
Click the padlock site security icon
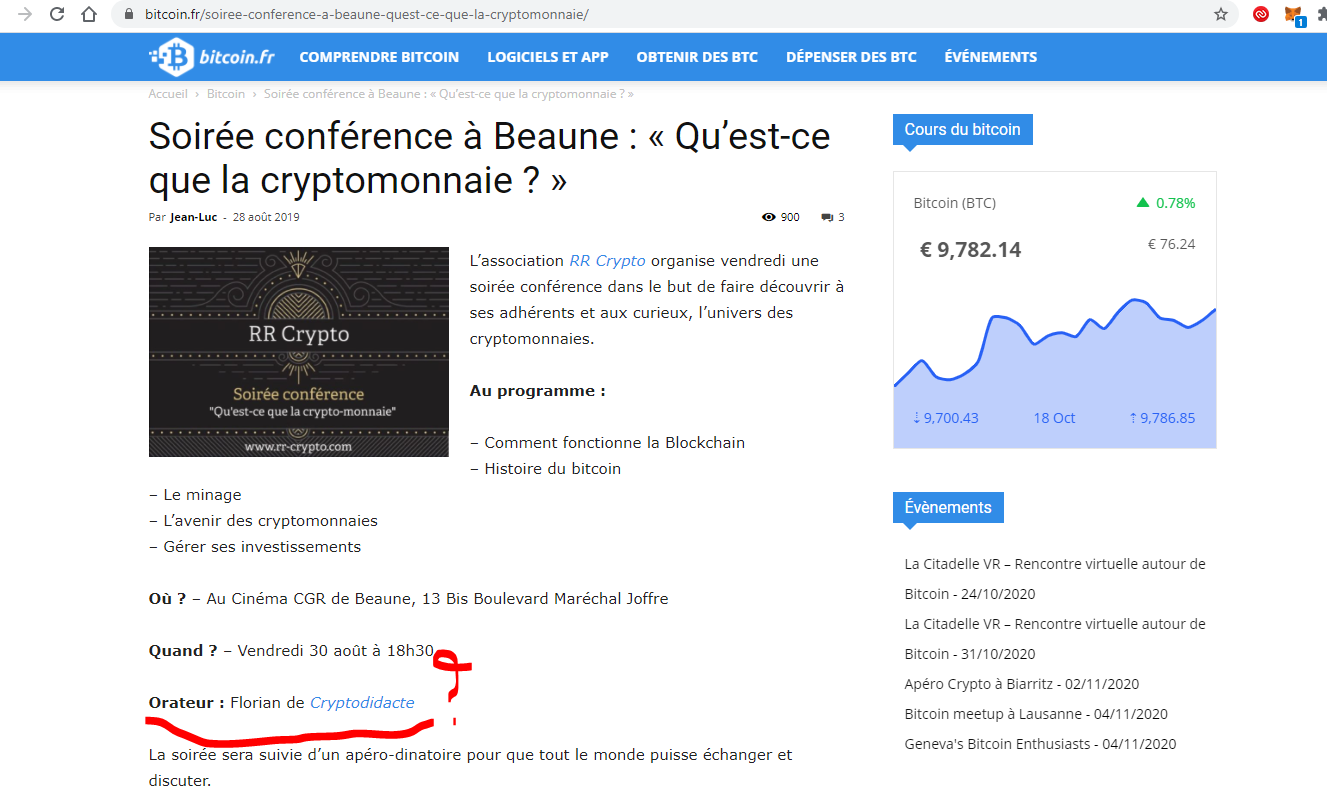(x=128, y=14)
